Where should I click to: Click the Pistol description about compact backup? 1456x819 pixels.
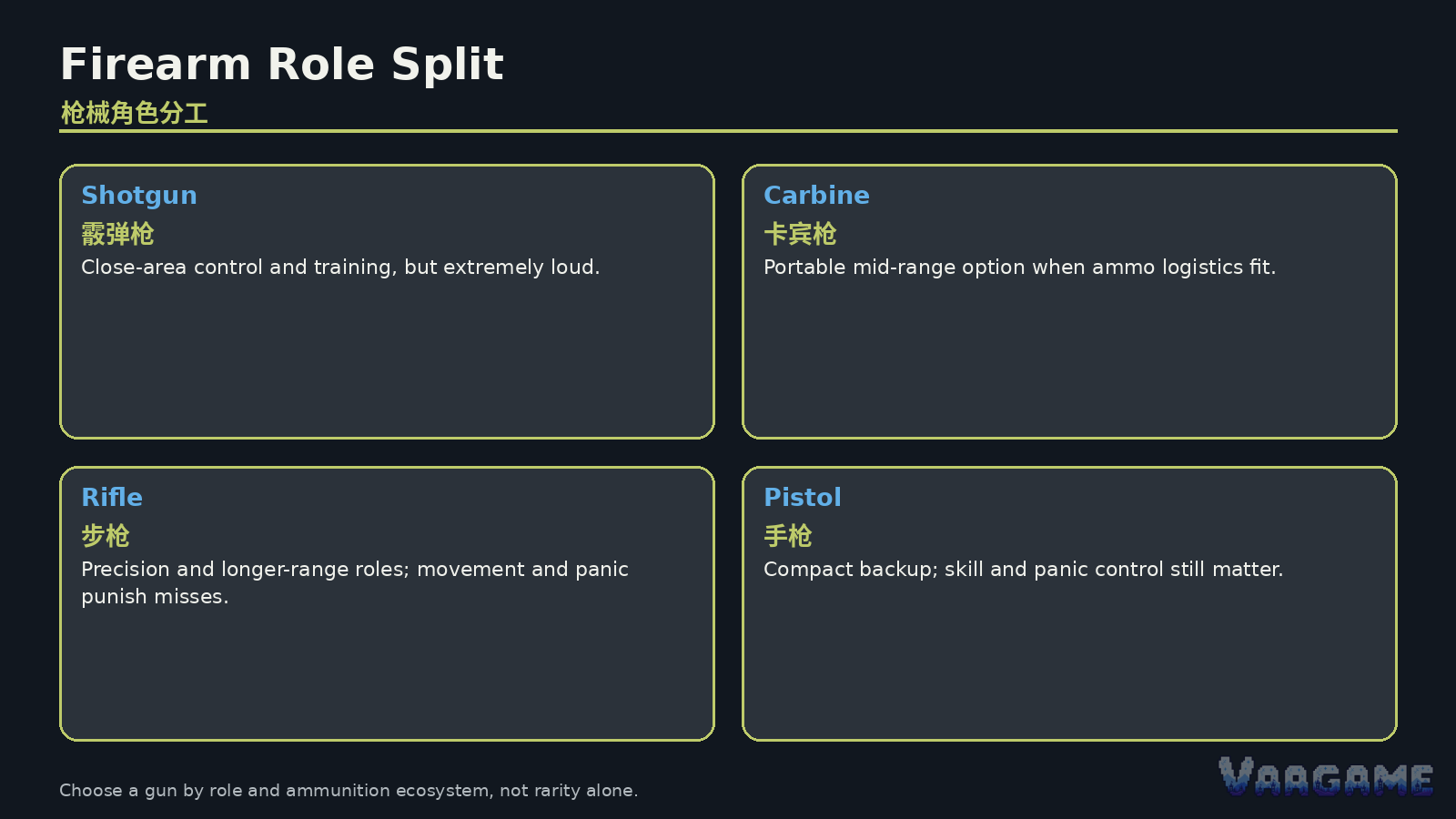click(1024, 570)
